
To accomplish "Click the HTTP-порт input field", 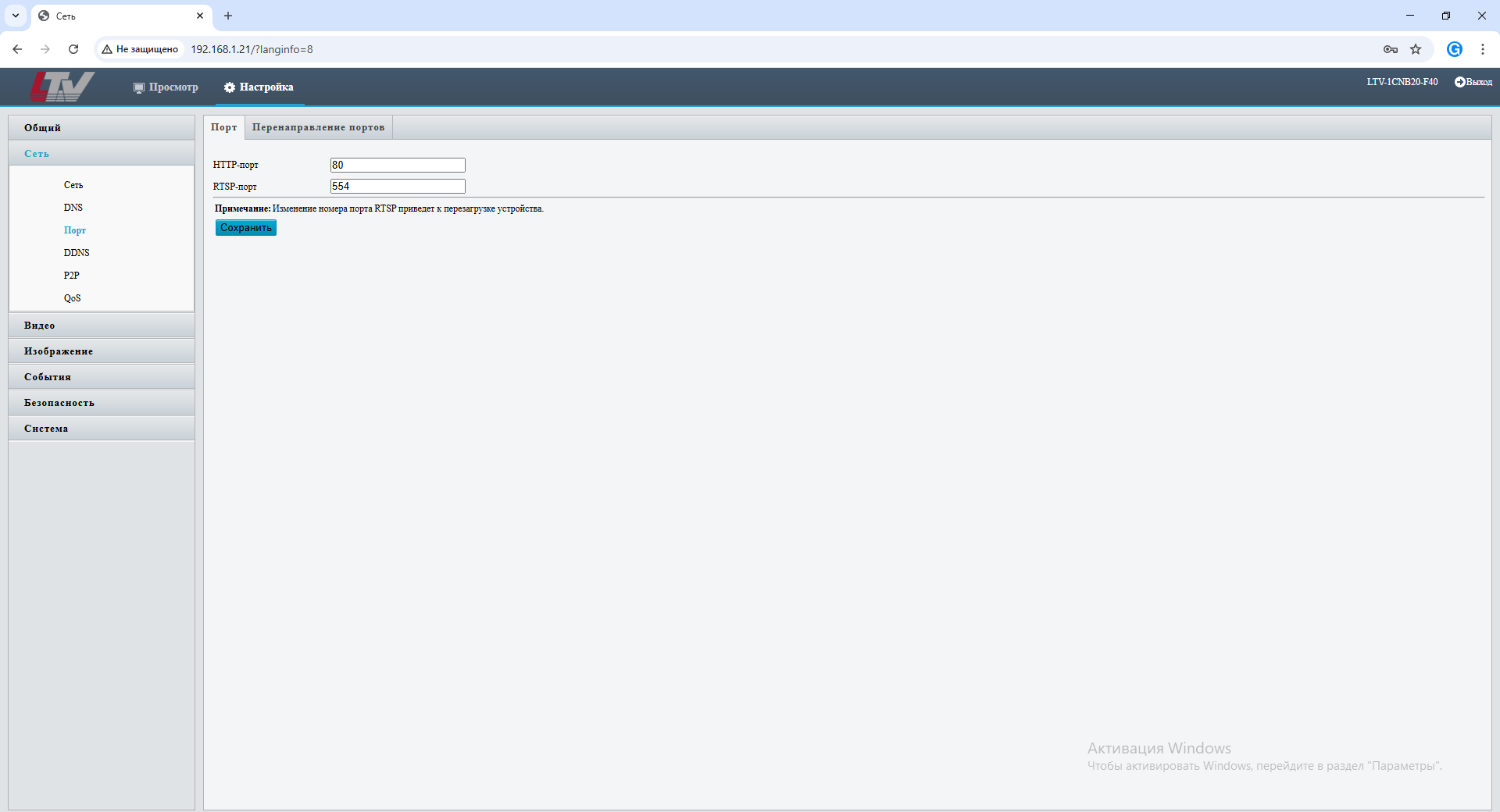I will (398, 165).
